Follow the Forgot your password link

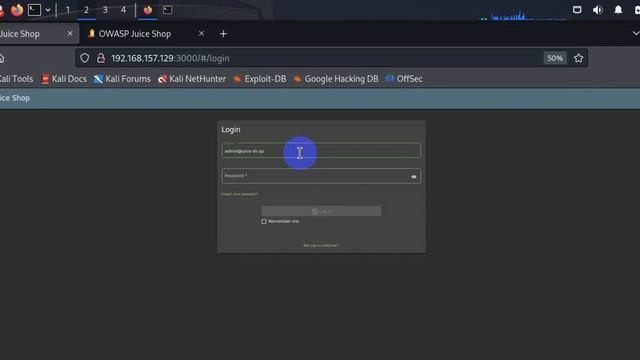[x=240, y=194]
